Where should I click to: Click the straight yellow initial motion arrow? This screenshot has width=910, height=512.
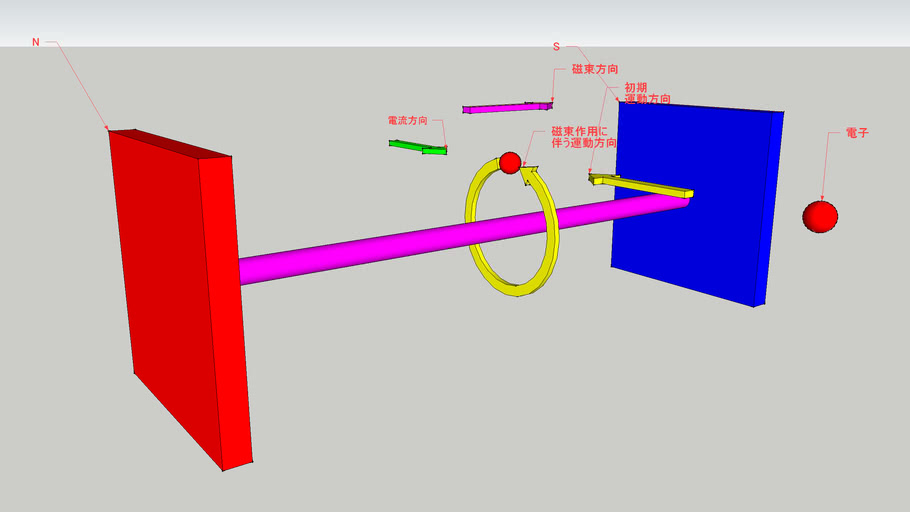point(640,184)
